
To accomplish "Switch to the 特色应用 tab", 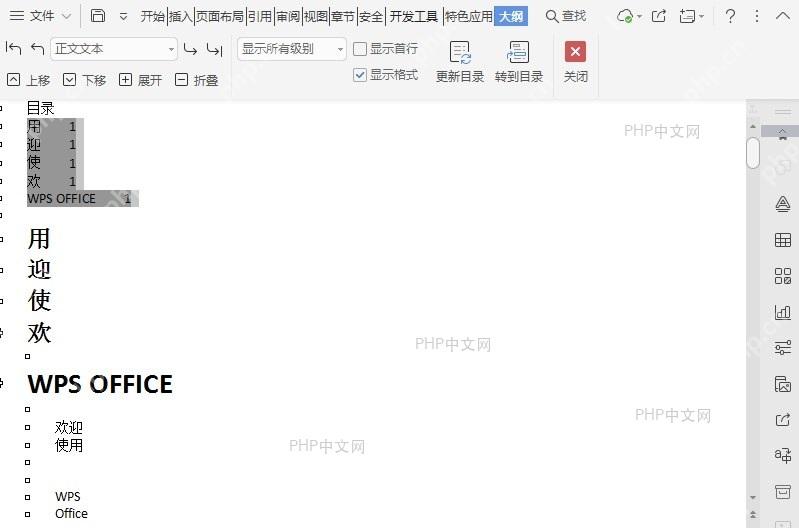I will click(x=469, y=16).
